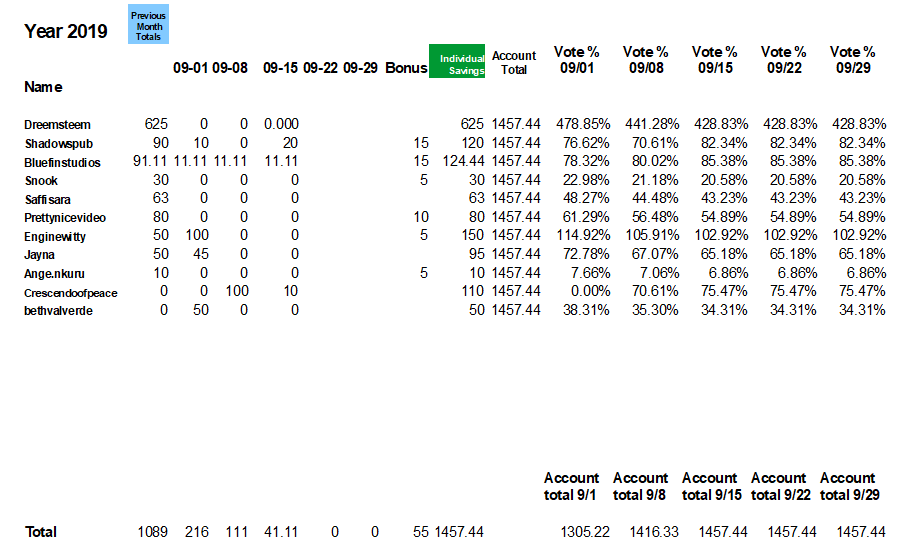Select the bethvalverde name cell
The width and height of the screenshot is (907, 549).
click(58, 311)
